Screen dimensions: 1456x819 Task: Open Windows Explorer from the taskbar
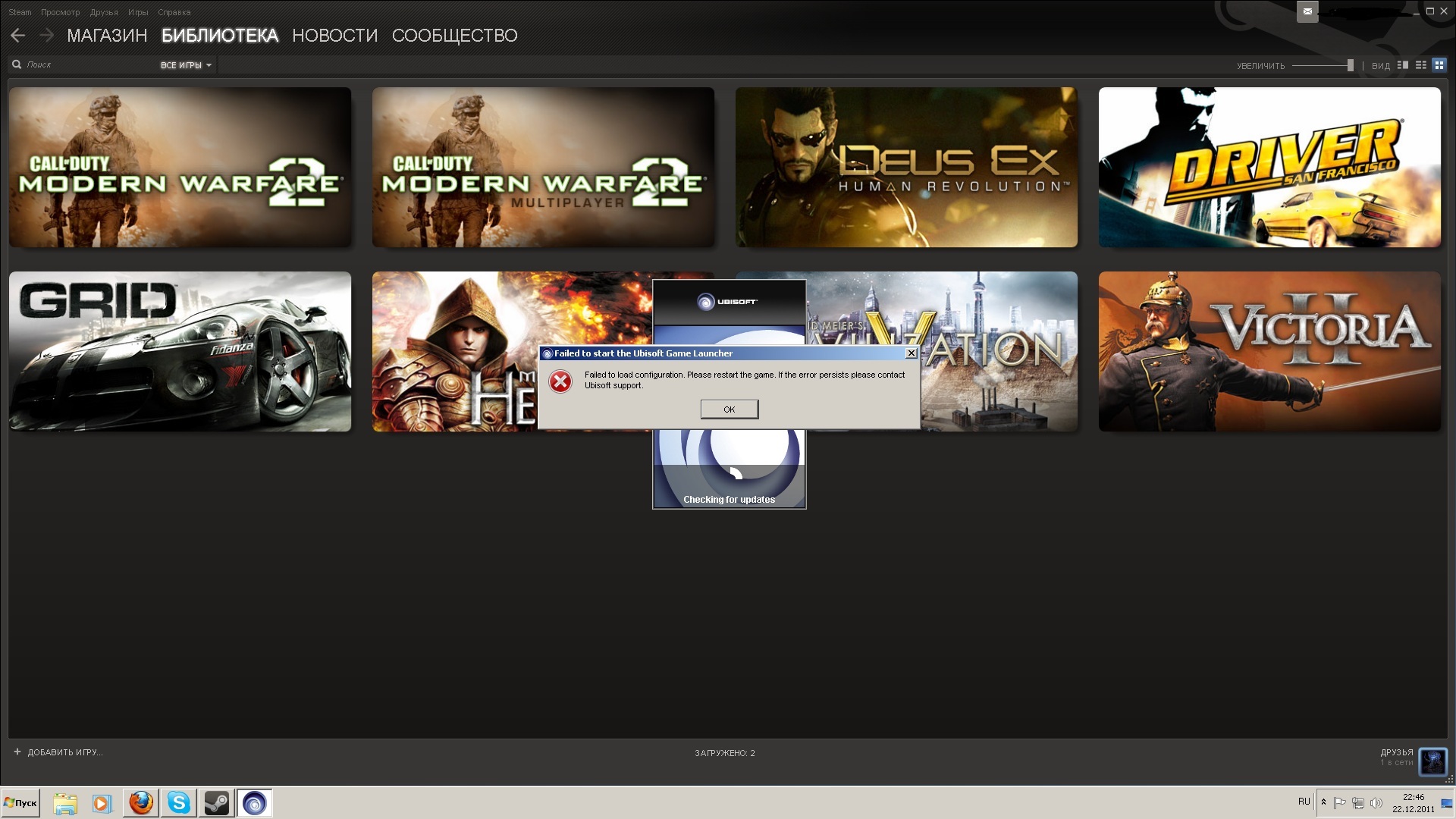(x=65, y=803)
